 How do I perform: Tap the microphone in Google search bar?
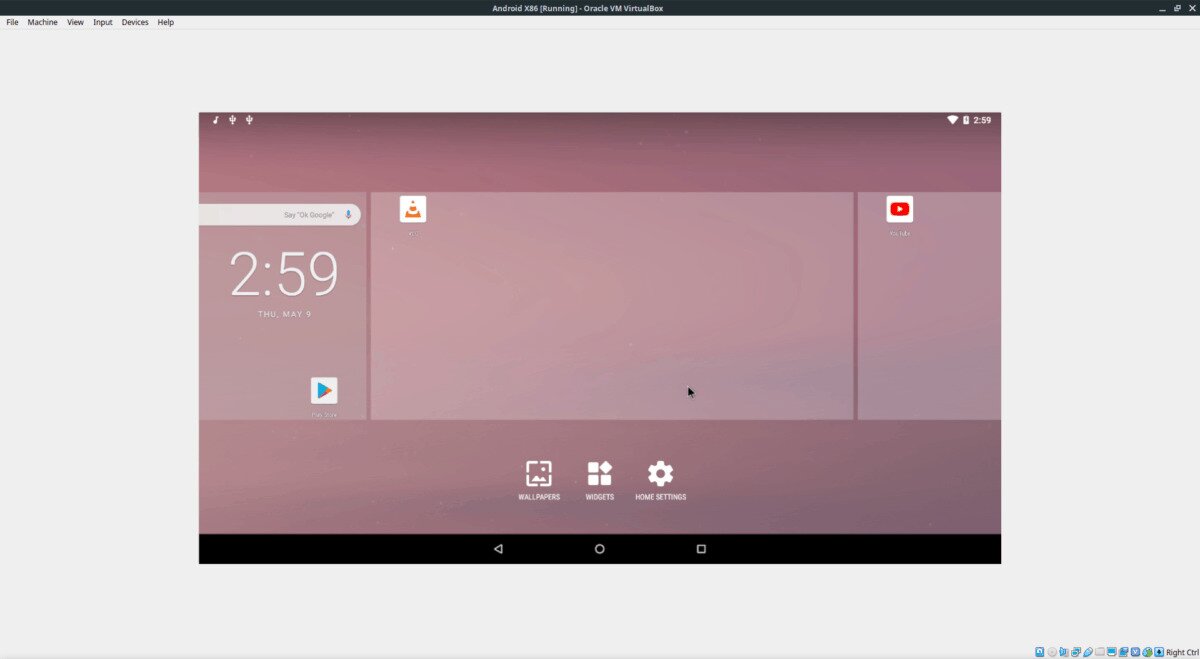pyautogui.click(x=348, y=214)
